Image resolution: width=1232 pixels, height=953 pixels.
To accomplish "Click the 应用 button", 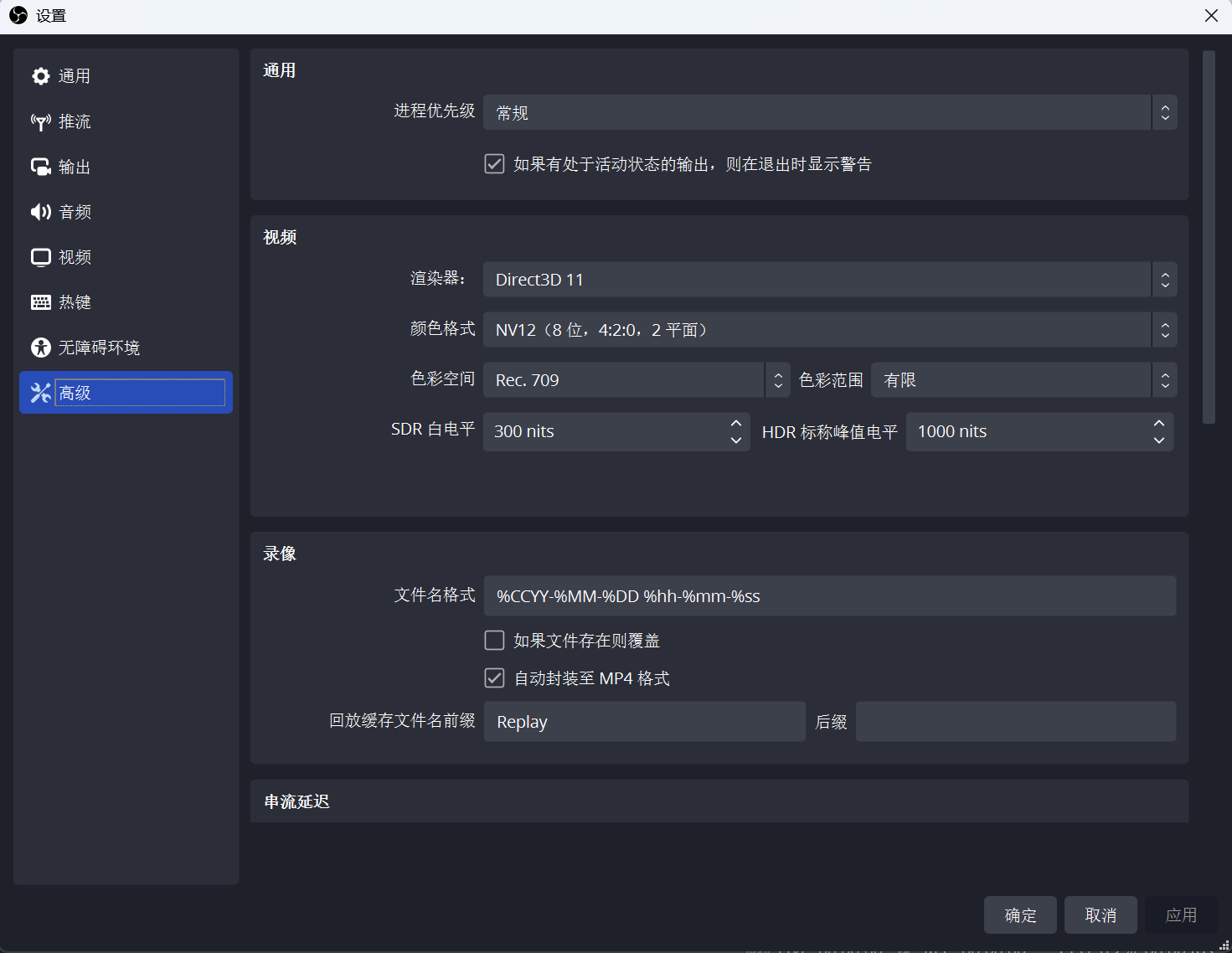I will (1181, 915).
